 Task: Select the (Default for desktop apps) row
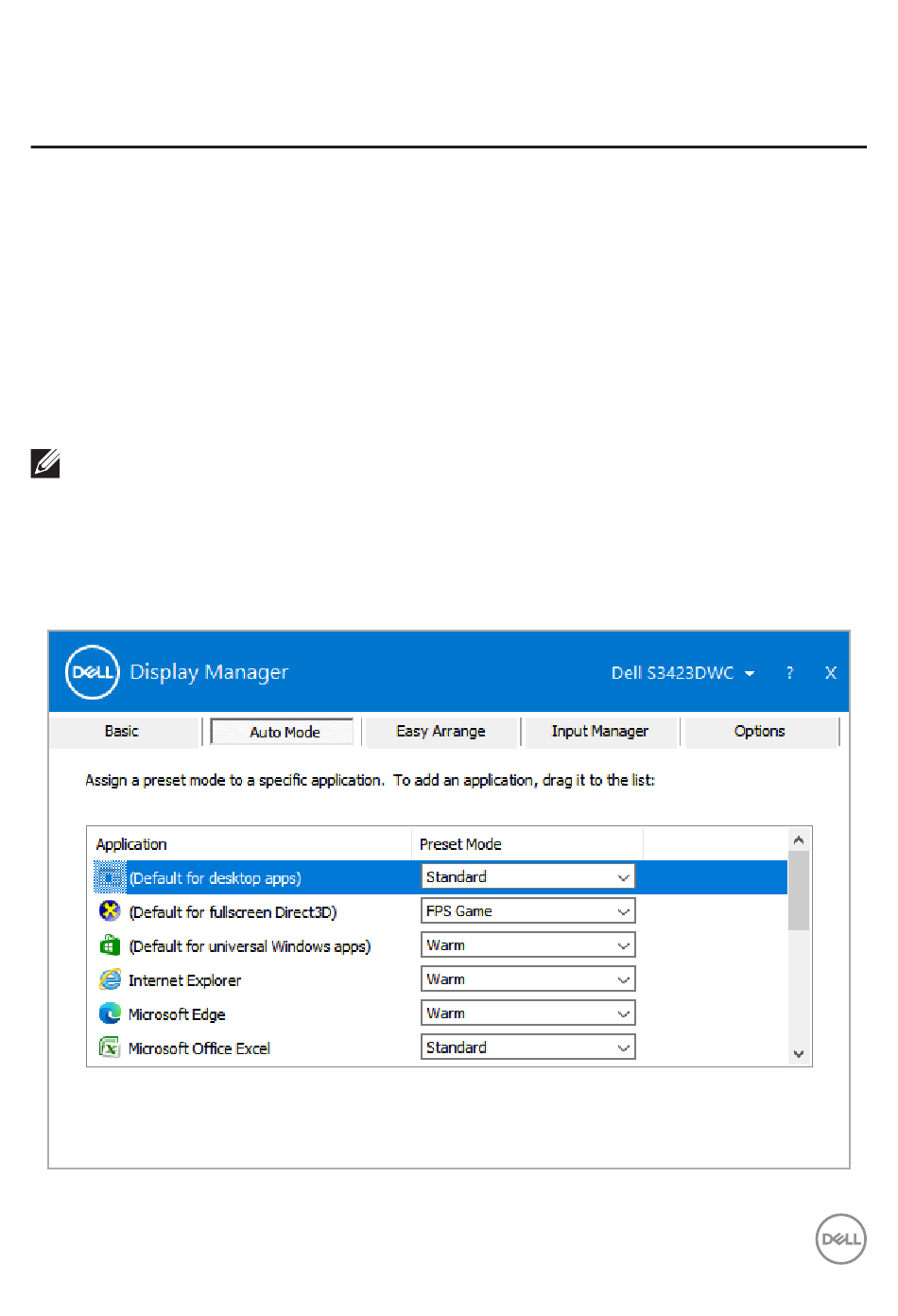(440, 877)
